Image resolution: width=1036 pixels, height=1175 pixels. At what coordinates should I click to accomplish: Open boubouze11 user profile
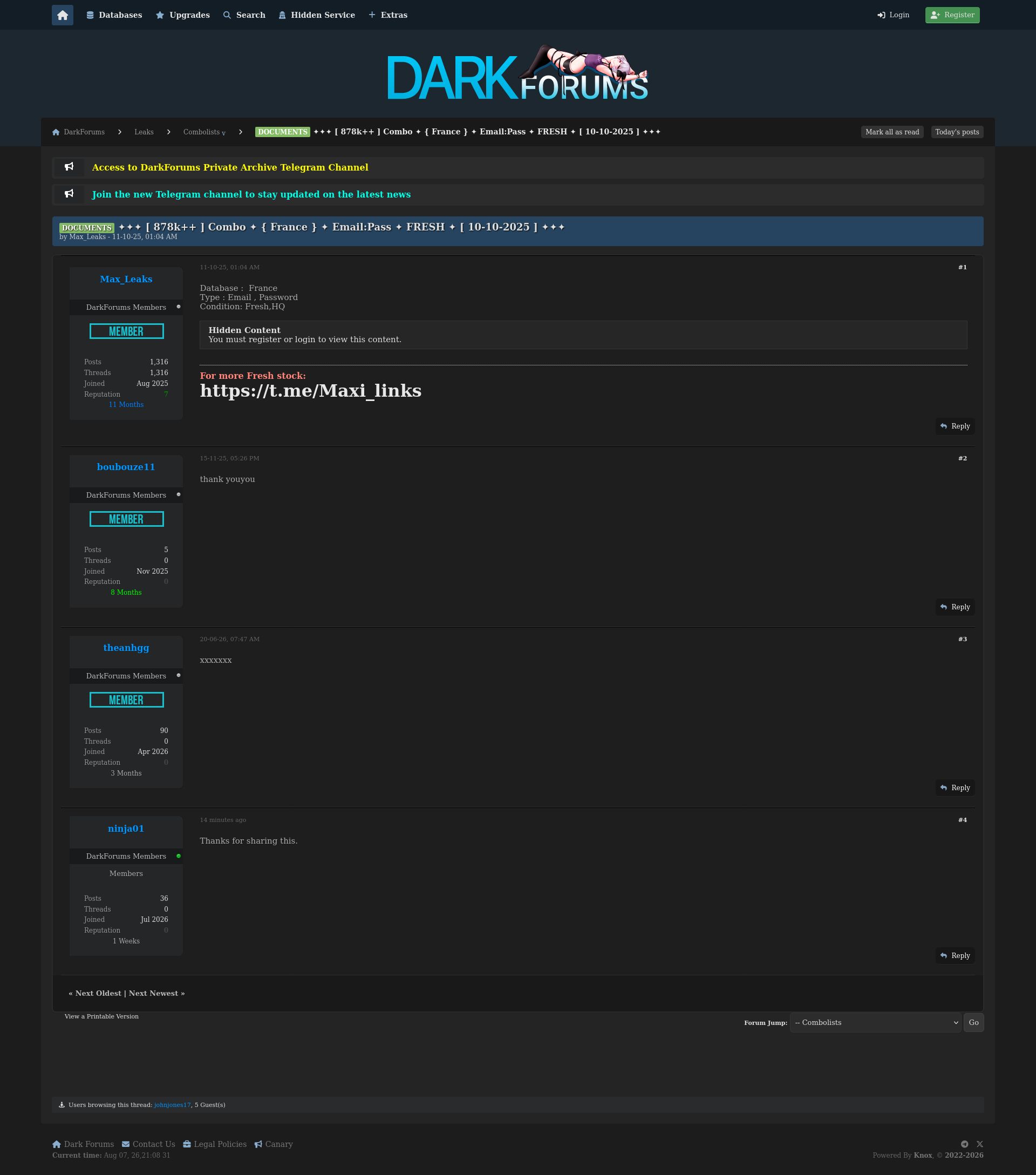tap(126, 467)
